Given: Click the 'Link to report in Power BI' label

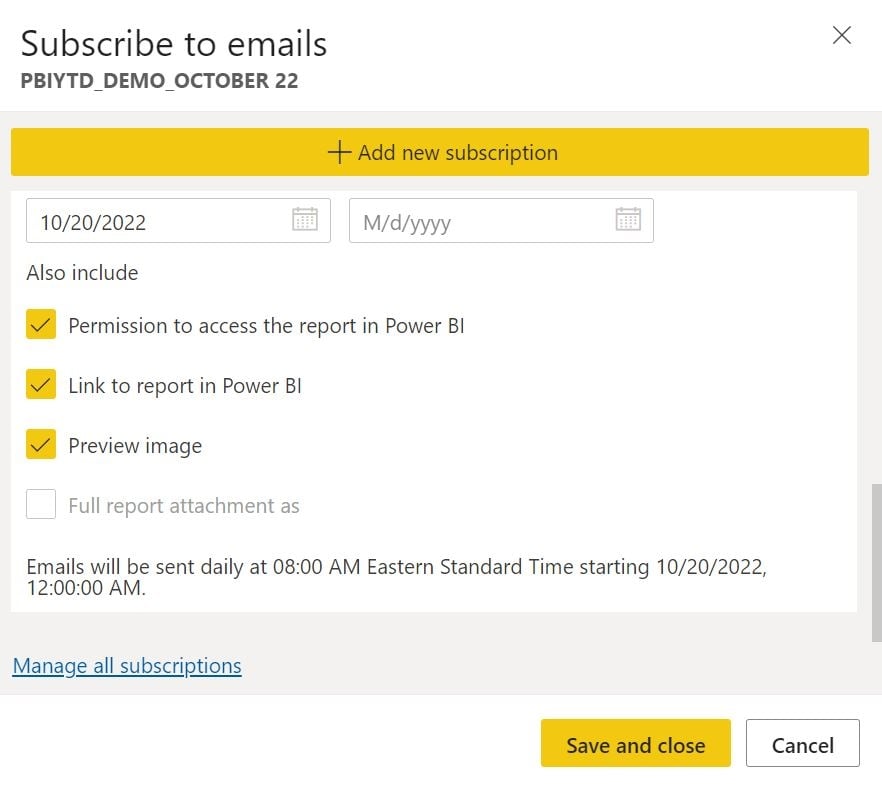Looking at the screenshot, I should pos(185,386).
